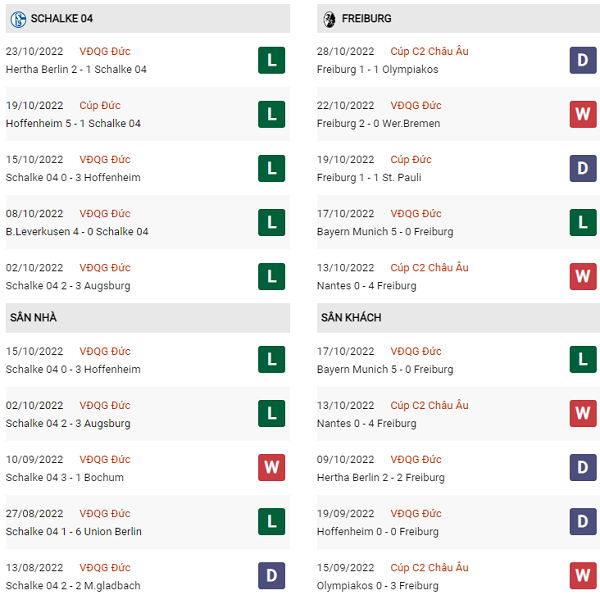Click the W badge for Freiburg 2-0 Wer.Bremen
The width and height of the screenshot is (600, 595).
pyautogui.click(x=583, y=114)
